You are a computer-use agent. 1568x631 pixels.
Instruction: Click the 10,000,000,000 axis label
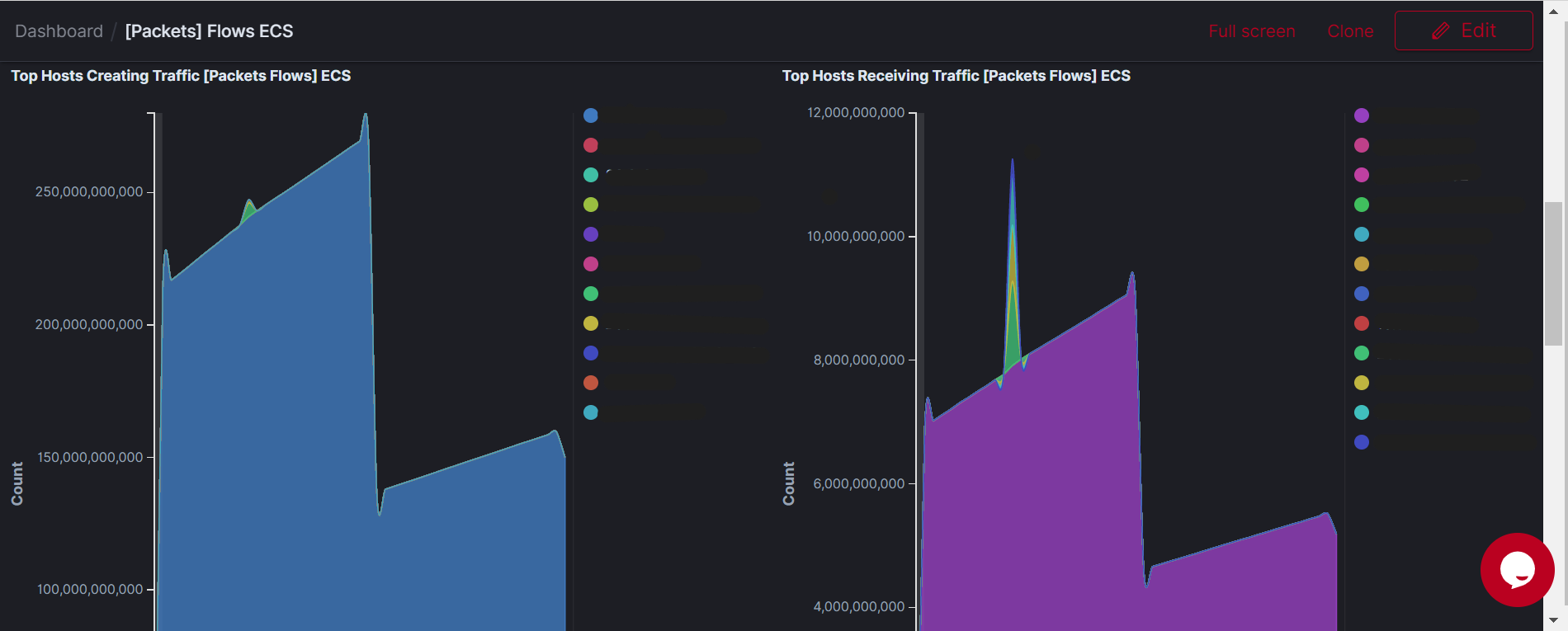[x=856, y=237]
